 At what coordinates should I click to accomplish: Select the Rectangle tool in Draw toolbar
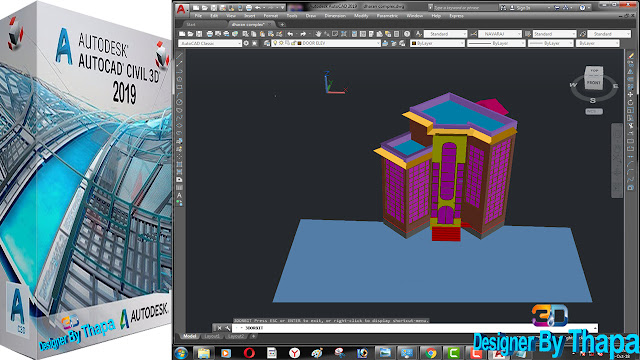[x=179, y=87]
